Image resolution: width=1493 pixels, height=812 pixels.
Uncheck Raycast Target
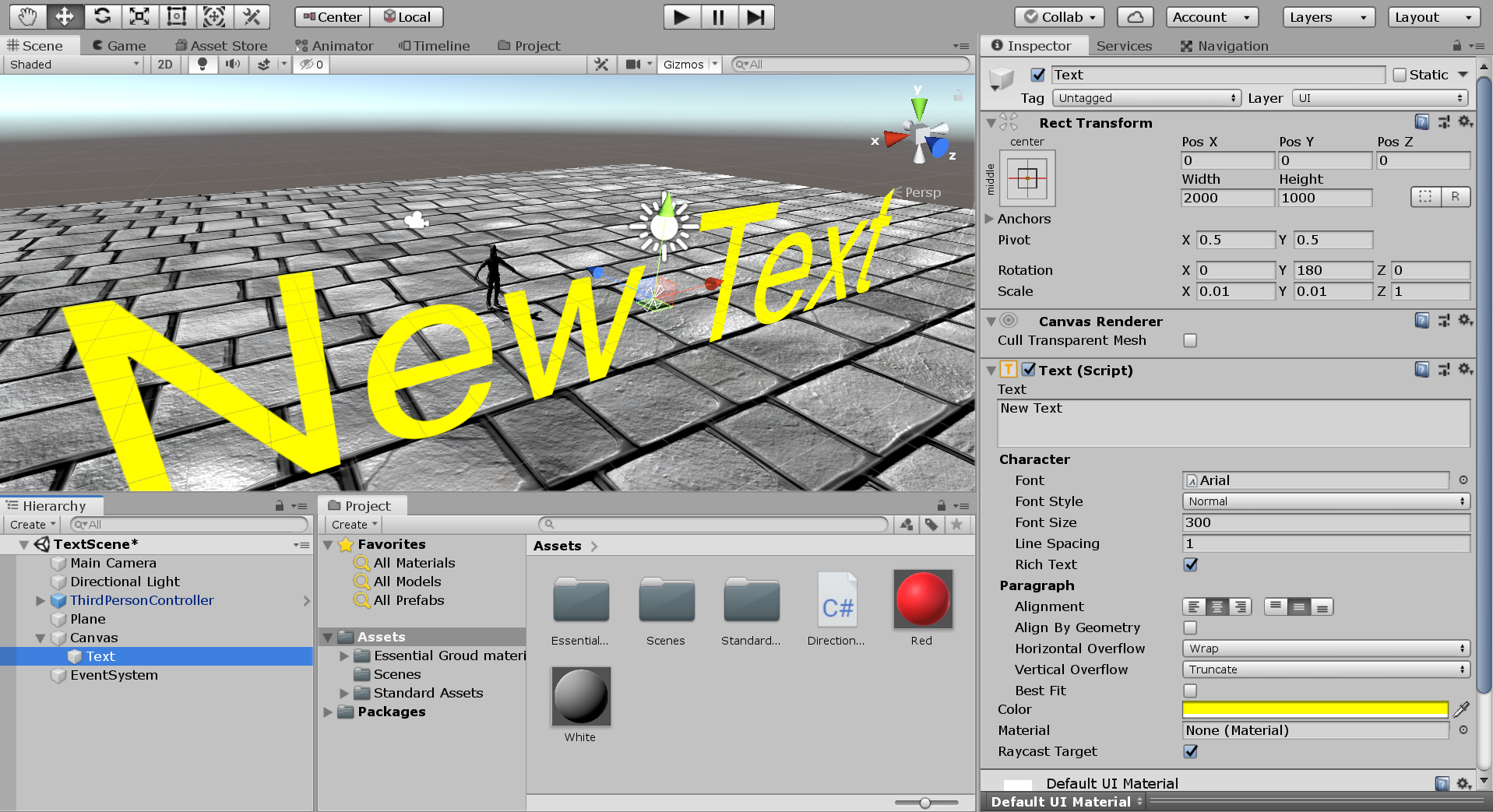[1190, 751]
